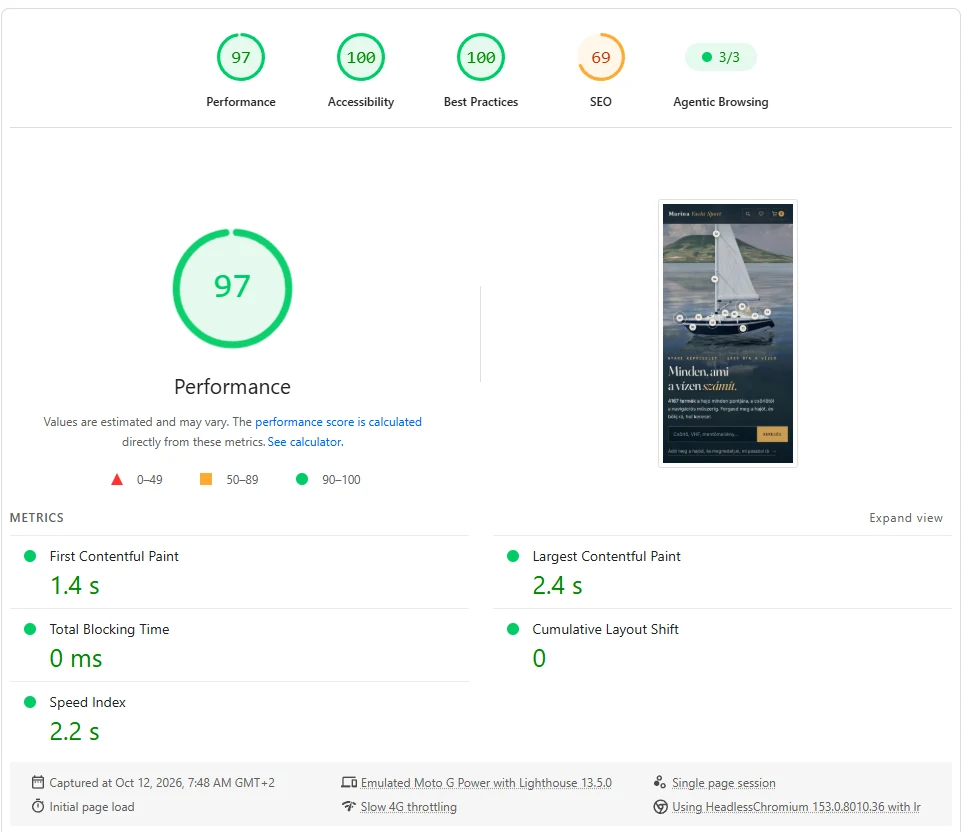The width and height of the screenshot is (963, 832).
Task: Click the Best Practices score gauge 100
Action: tap(481, 57)
